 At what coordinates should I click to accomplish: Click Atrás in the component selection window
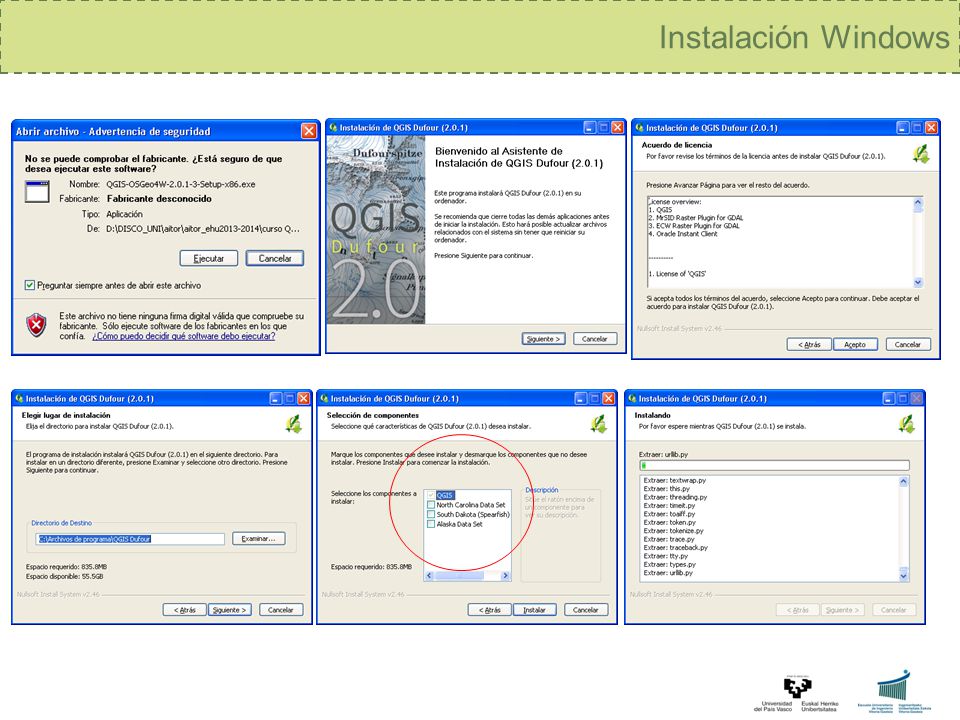tap(489, 610)
